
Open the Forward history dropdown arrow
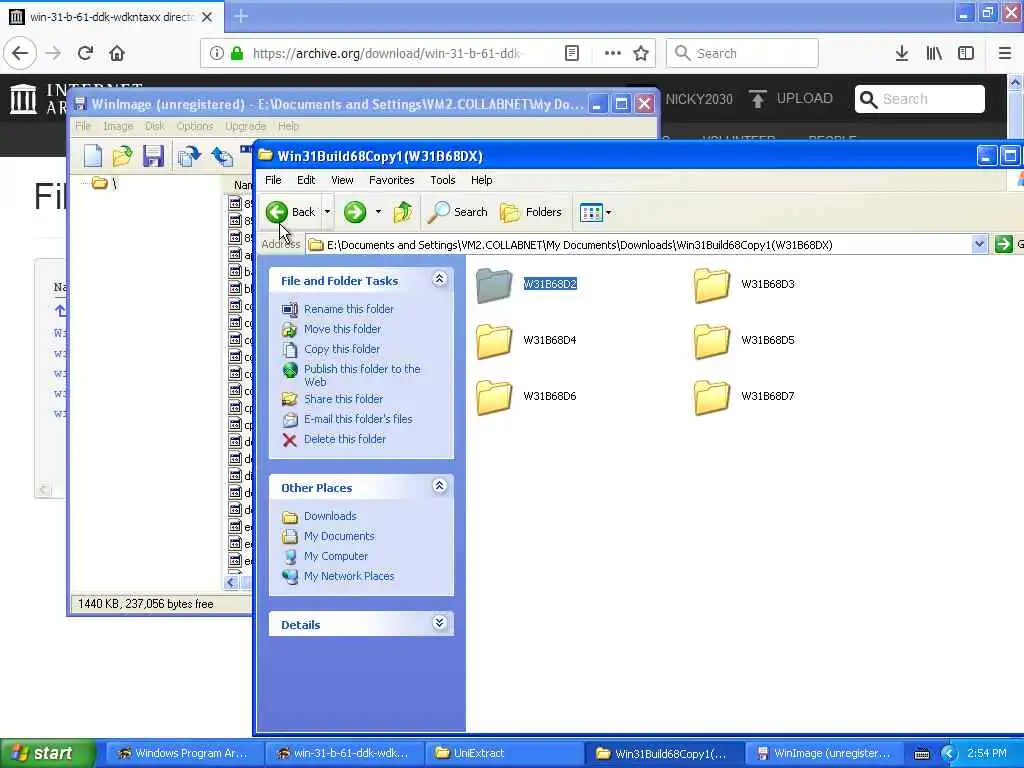[378, 212]
